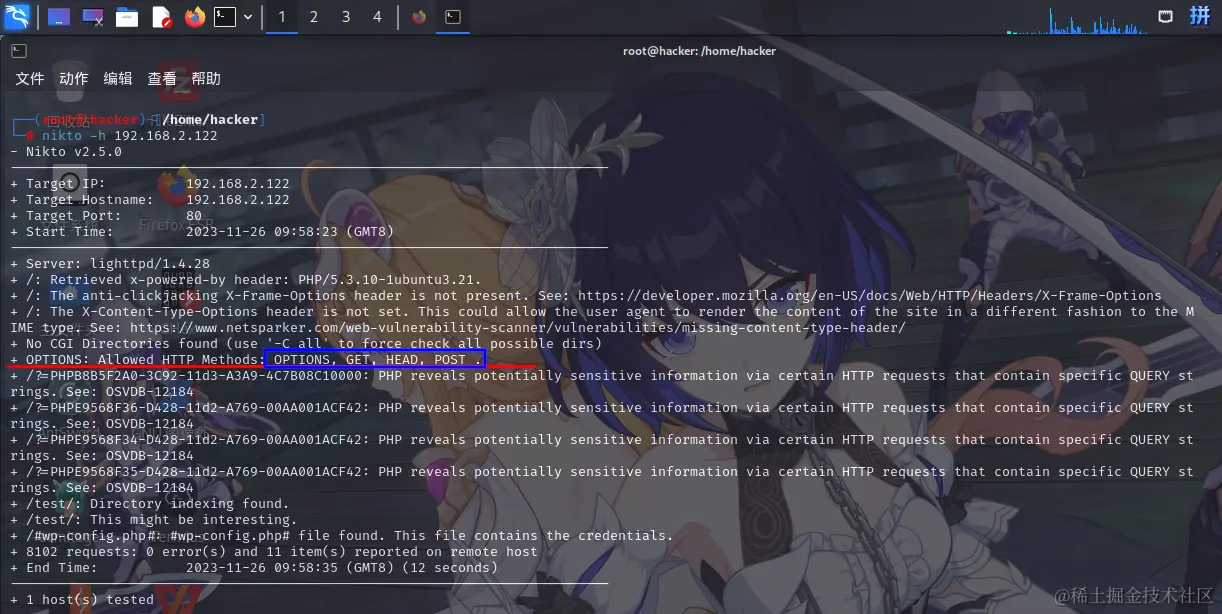Click '/test/: This might be interesting.' line
Viewport: 1222px width, 614px height.
click(154, 520)
